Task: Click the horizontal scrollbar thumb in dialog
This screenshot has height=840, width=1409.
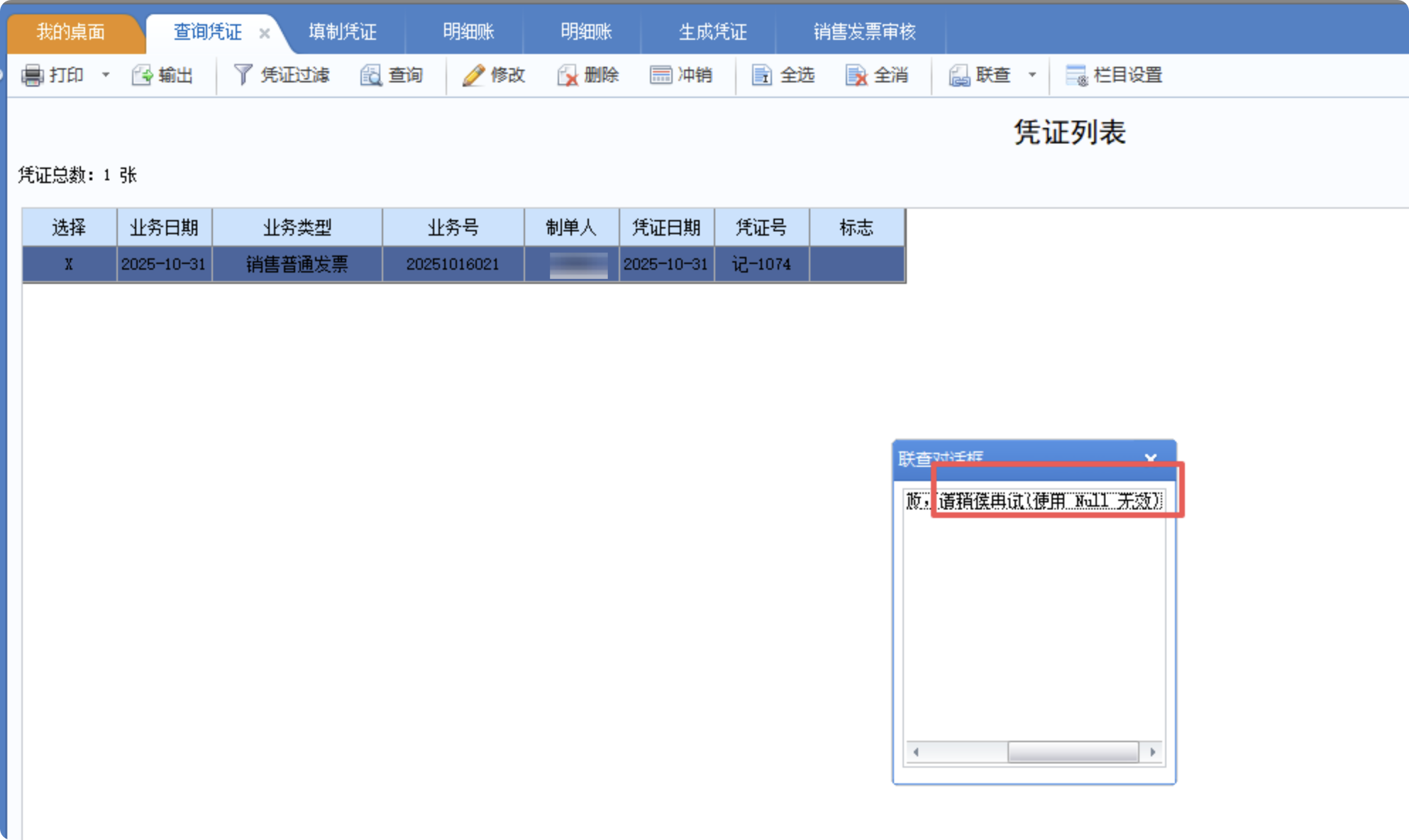Action: [1072, 752]
